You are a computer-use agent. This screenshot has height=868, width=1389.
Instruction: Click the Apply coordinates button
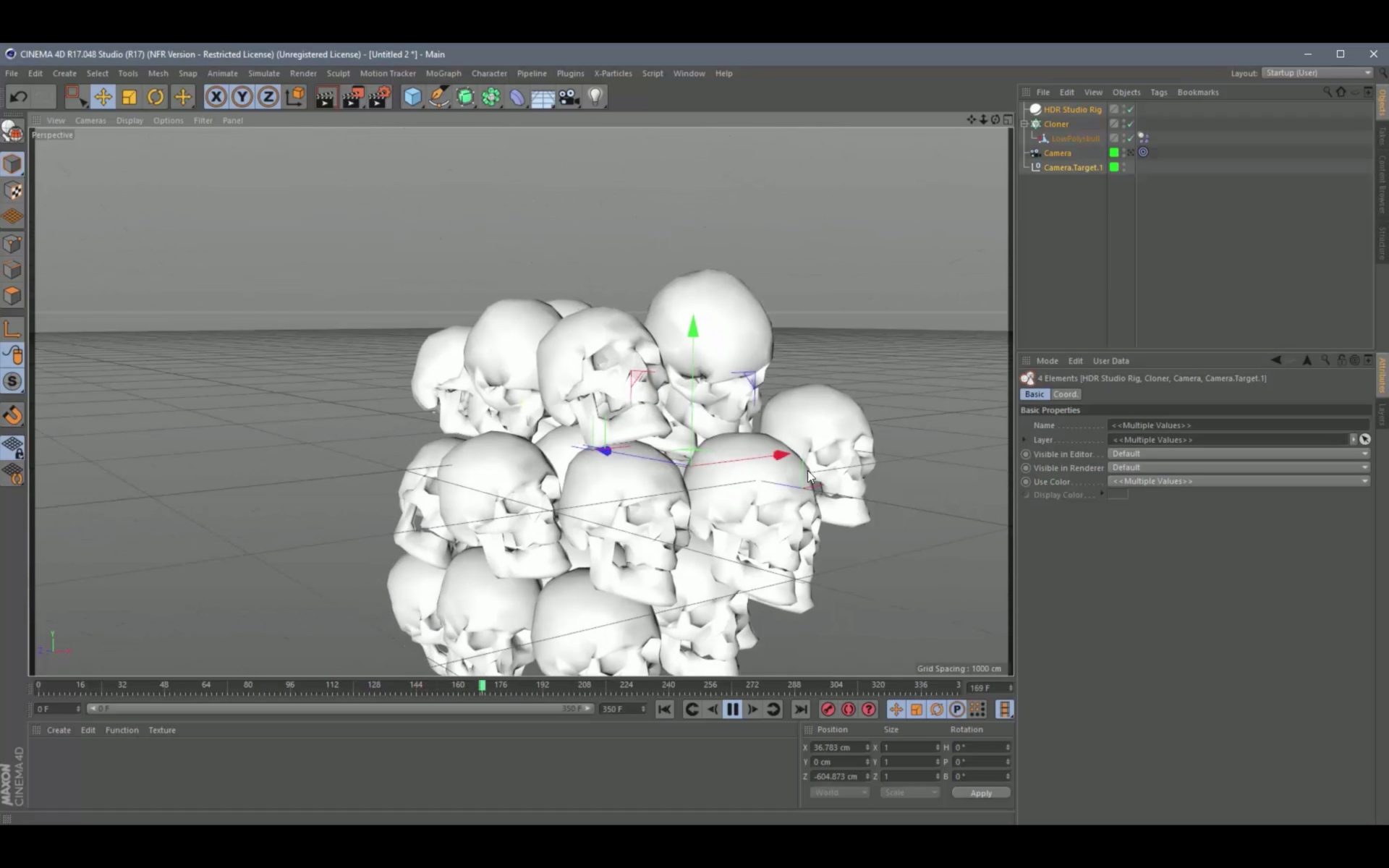(981, 793)
